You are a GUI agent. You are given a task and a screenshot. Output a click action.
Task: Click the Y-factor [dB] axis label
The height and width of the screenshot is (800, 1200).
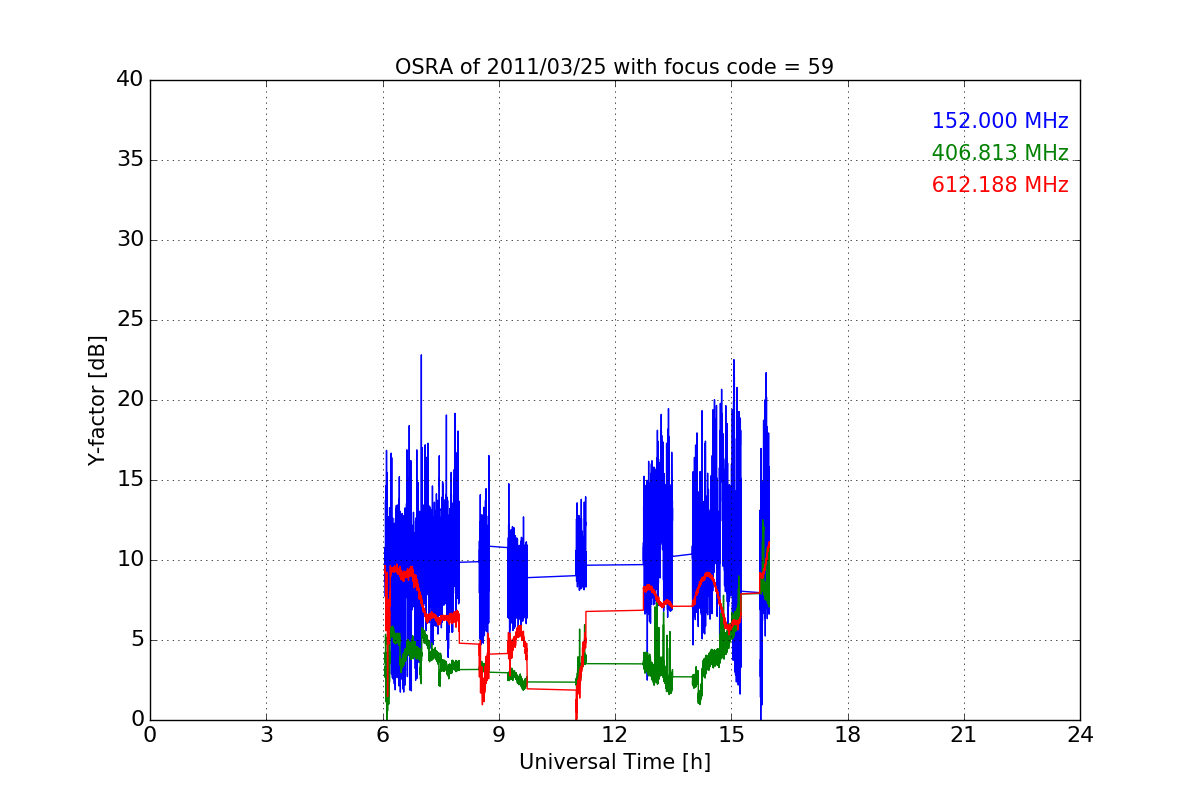point(97,400)
